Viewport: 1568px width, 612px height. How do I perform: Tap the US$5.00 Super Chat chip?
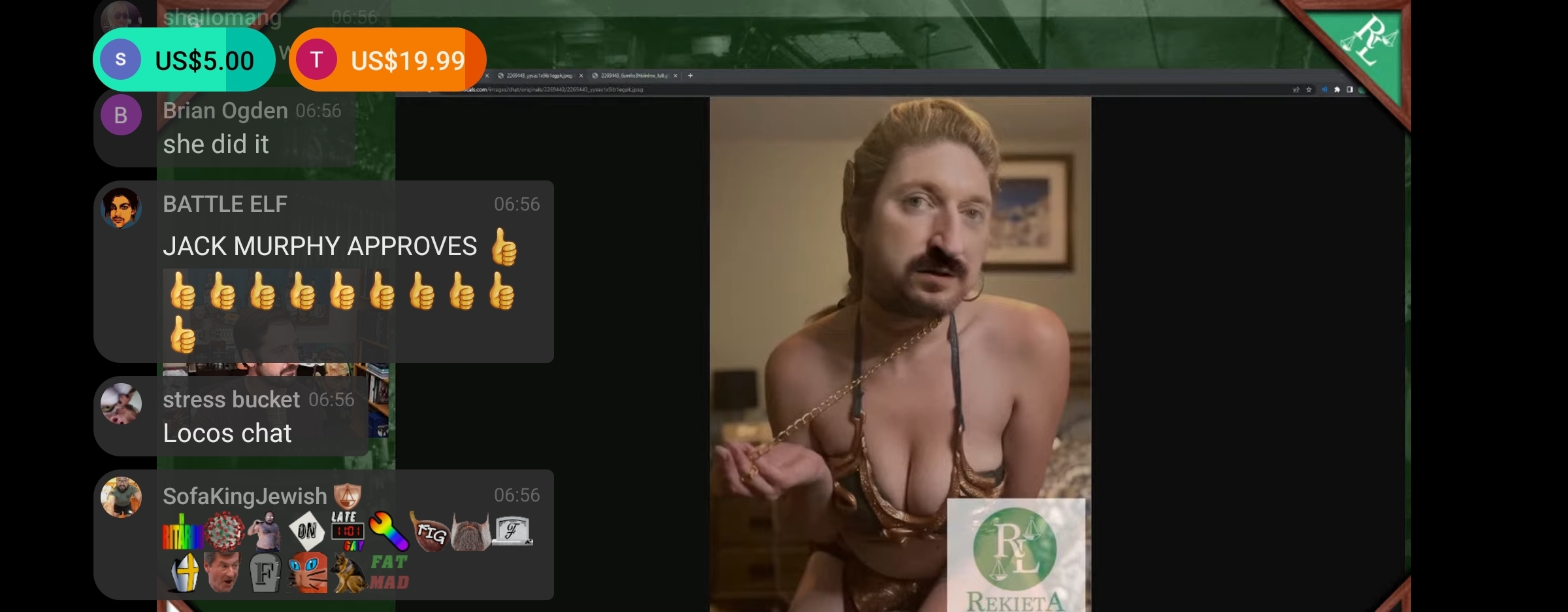click(x=184, y=59)
